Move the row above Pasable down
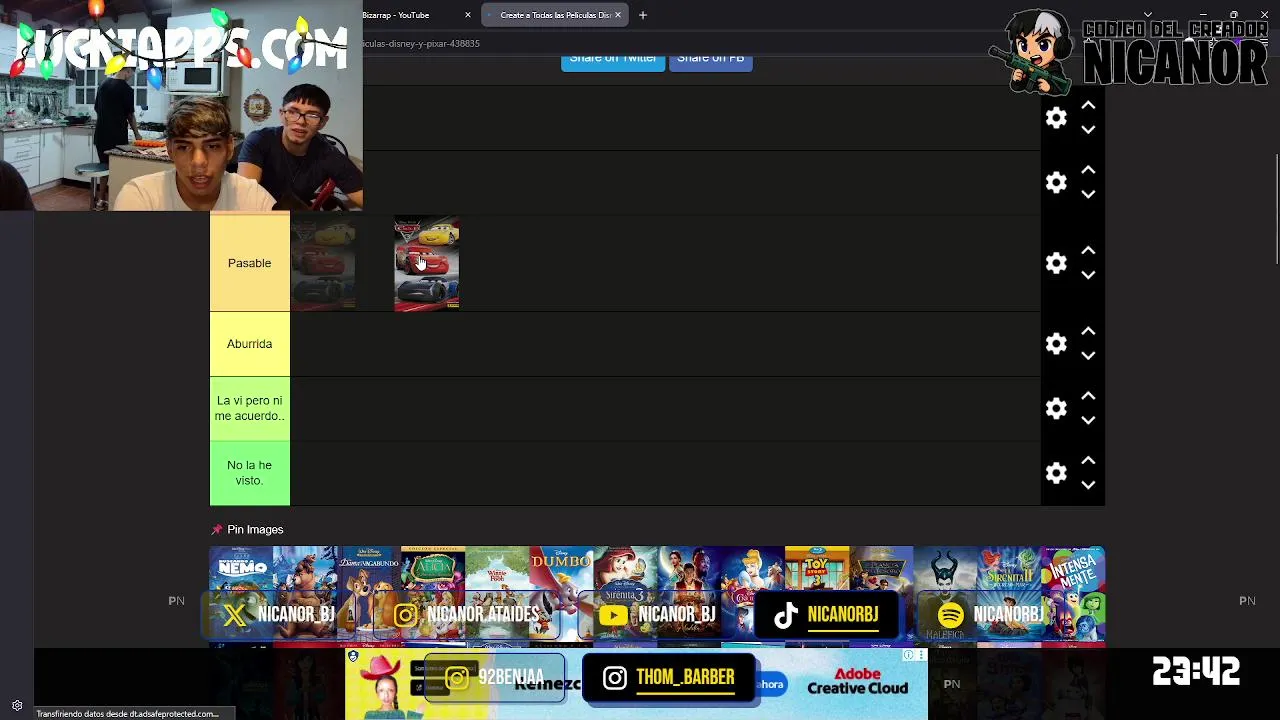 click(x=1088, y=194)
